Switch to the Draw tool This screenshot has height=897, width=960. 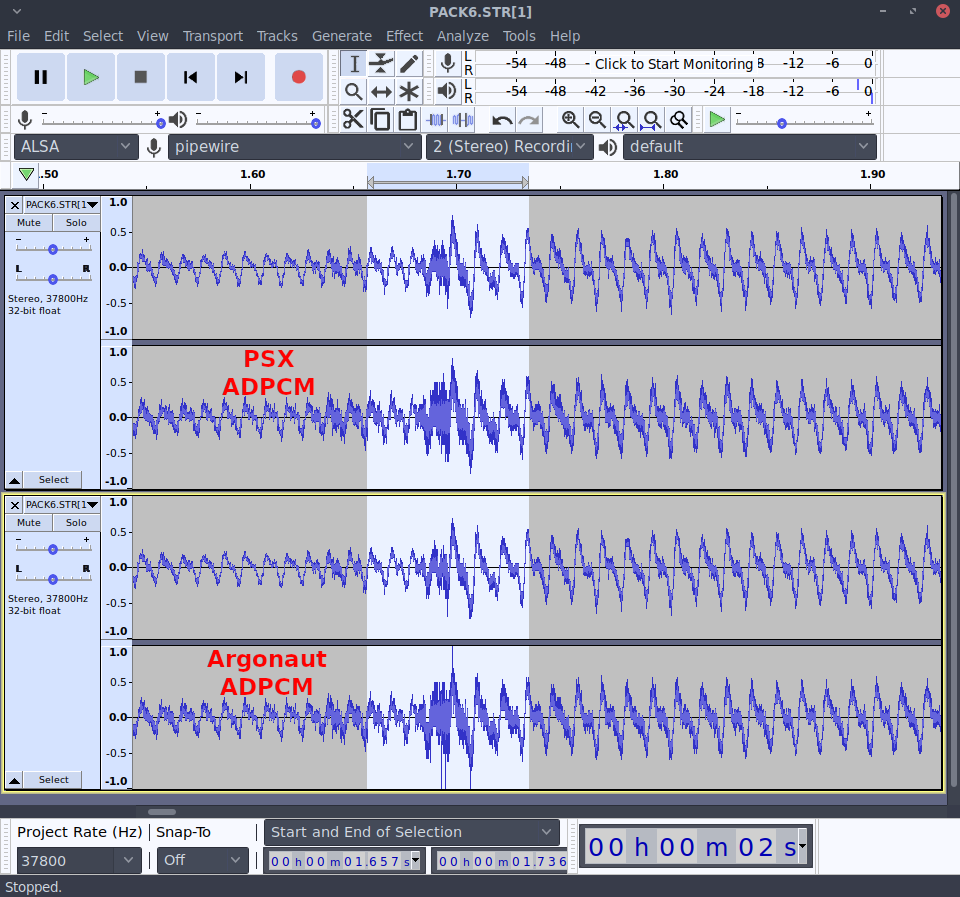click(x=407, y=63)
